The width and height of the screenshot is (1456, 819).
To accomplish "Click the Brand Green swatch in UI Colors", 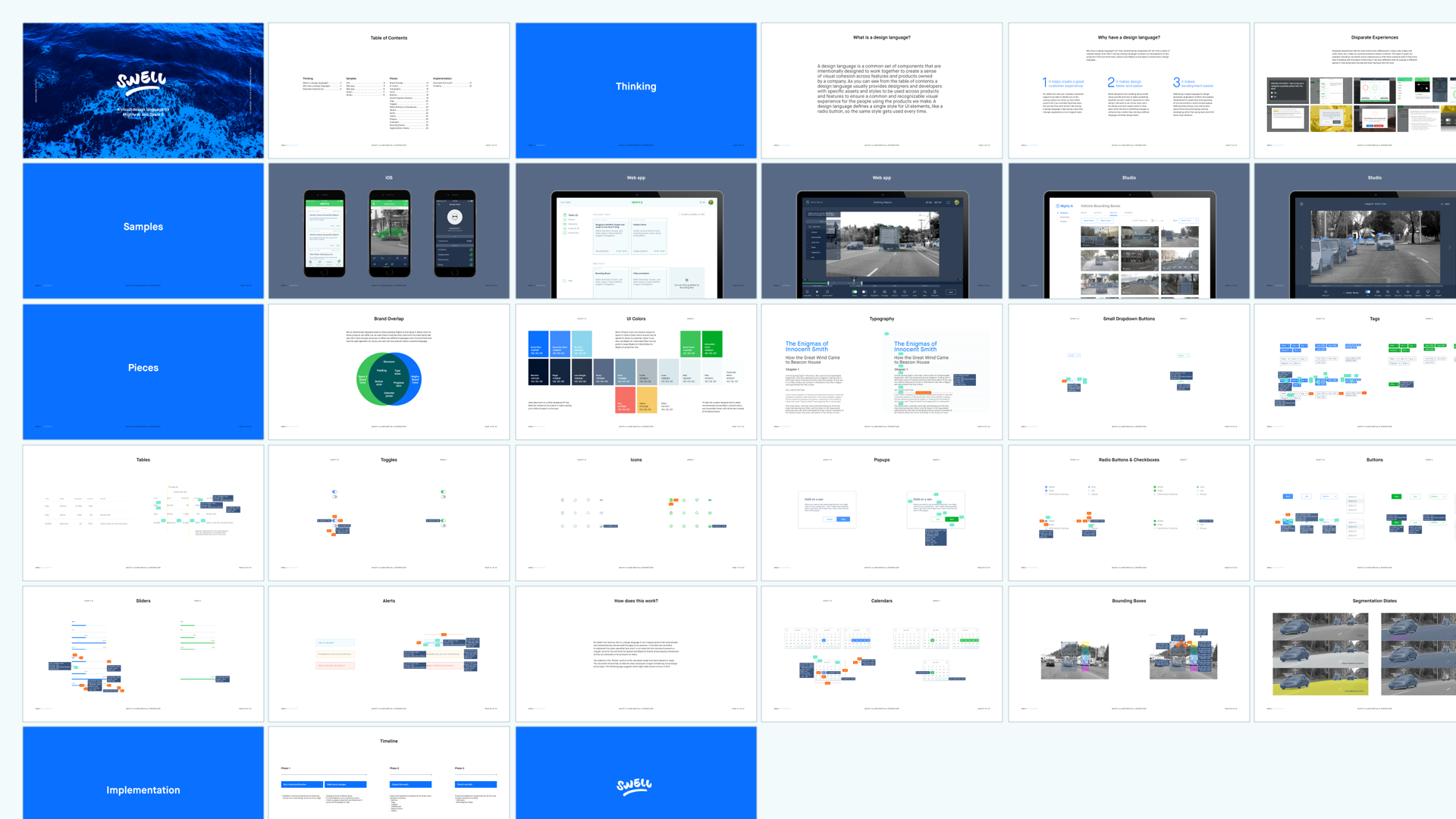I will (690, 344).
